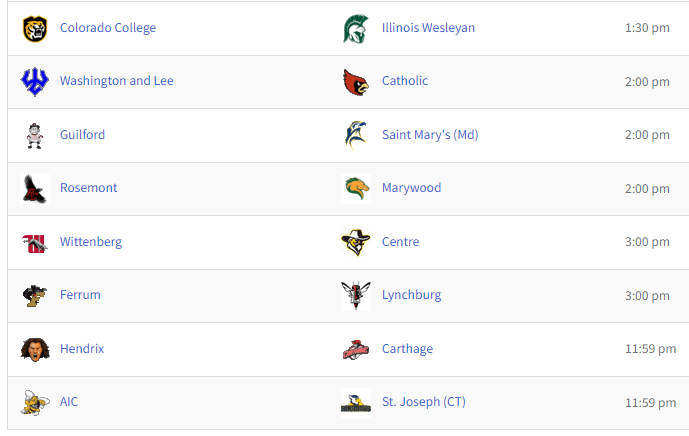Screen dimensions: 689x436
Task: Click the AIC yellow jacket logo
Action: pyautogui.click(x=35, y=403)
